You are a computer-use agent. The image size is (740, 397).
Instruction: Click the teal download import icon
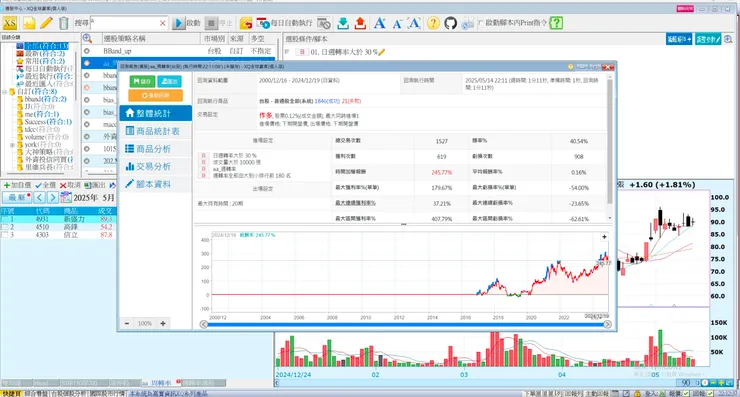click(x=344, y=23)
